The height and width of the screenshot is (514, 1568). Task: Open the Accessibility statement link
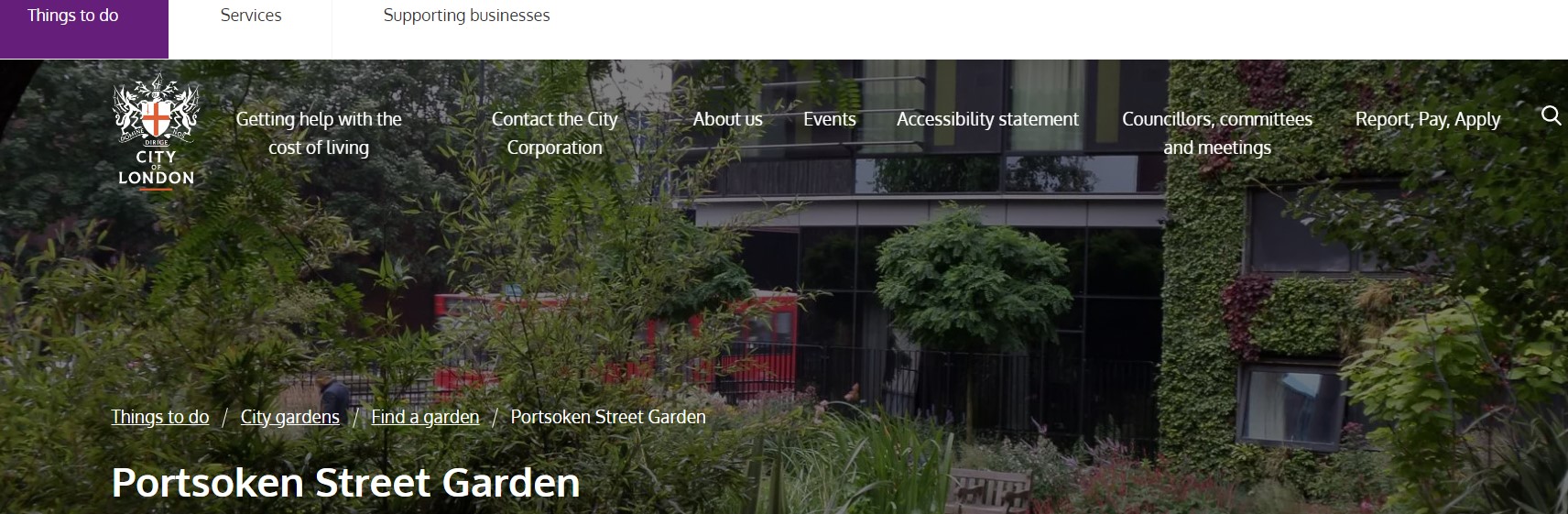pyautogui.click(x=987, y=119)
